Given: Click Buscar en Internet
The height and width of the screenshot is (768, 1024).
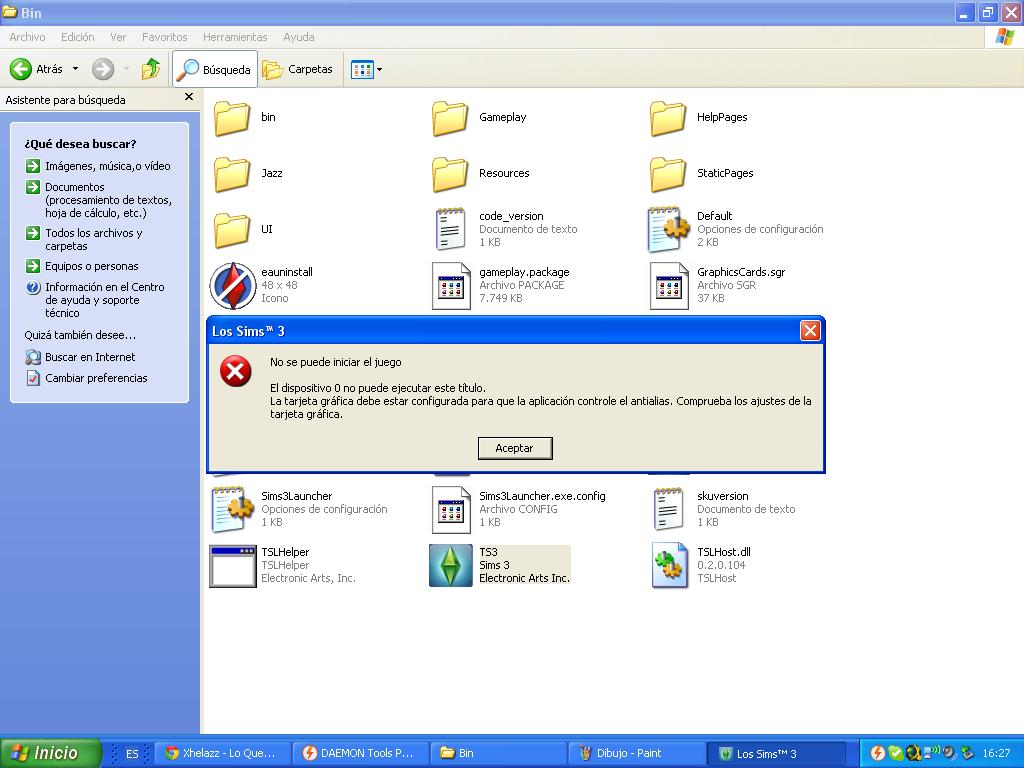Looking at the screenshot, I should (81, 357).
